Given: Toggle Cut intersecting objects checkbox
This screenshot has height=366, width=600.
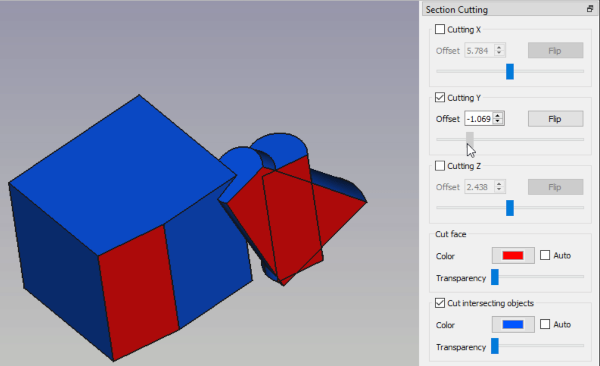Looking at the screenshot, I should 440,303.
